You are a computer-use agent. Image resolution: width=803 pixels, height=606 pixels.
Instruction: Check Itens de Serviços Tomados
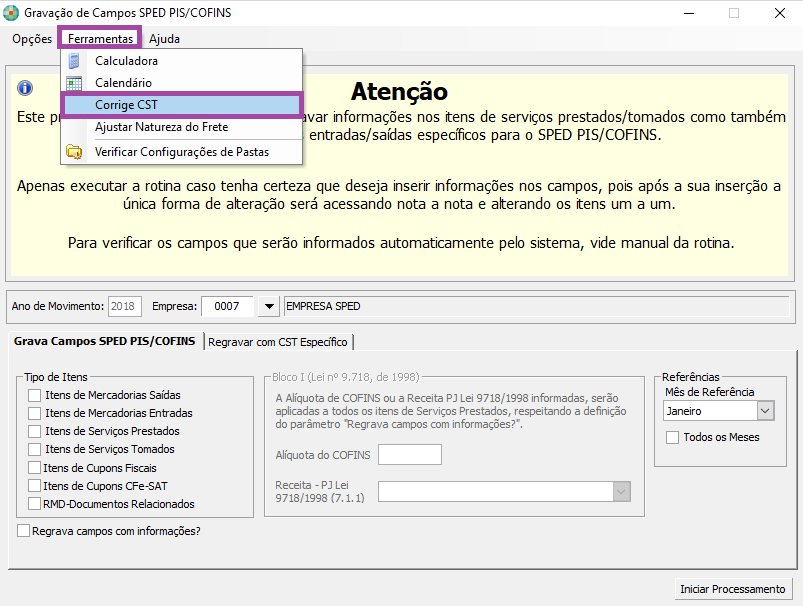click(x=34, y=449)
